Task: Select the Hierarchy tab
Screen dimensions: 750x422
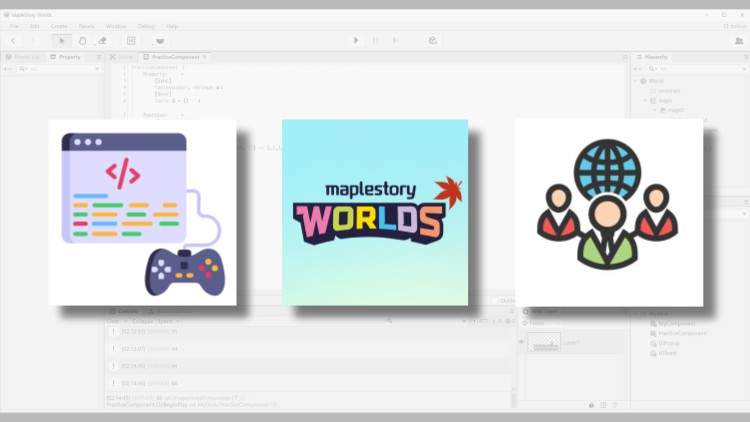Action: 652,57
